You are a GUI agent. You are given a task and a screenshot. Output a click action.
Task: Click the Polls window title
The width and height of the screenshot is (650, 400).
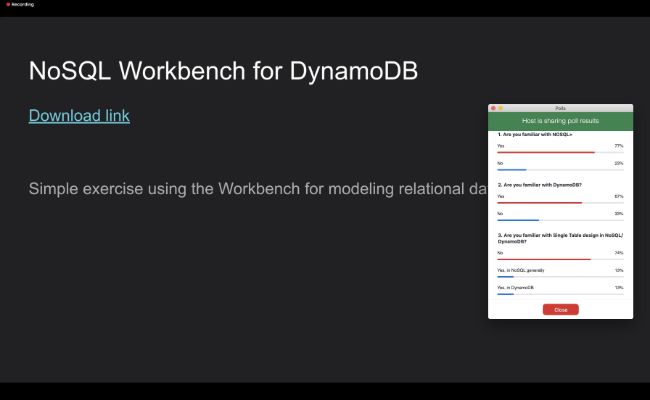coord(560,108)
